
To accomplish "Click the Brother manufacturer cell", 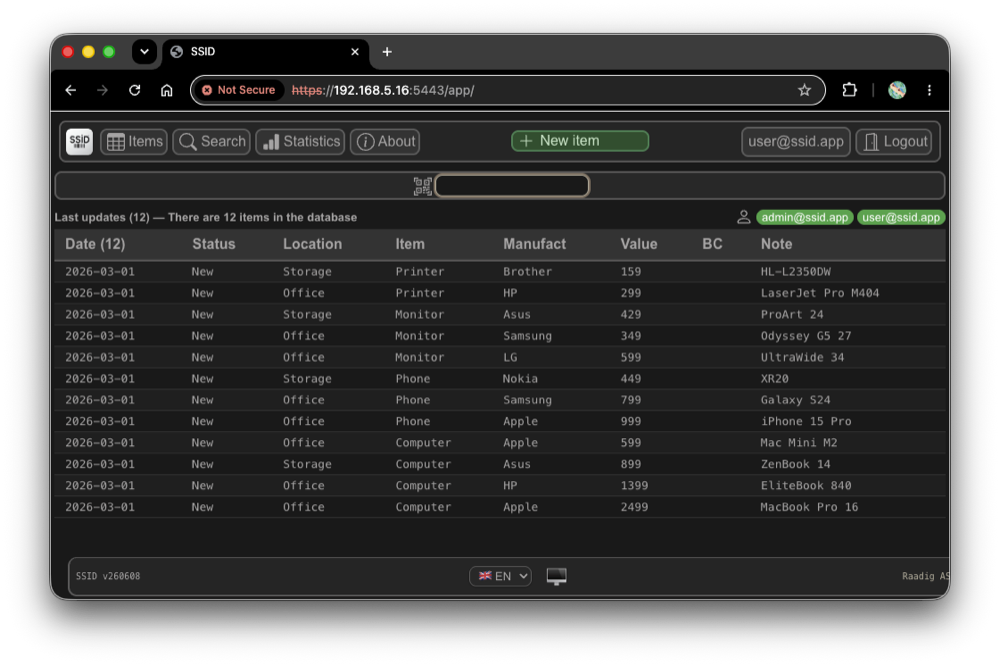I will click(527, 272).
